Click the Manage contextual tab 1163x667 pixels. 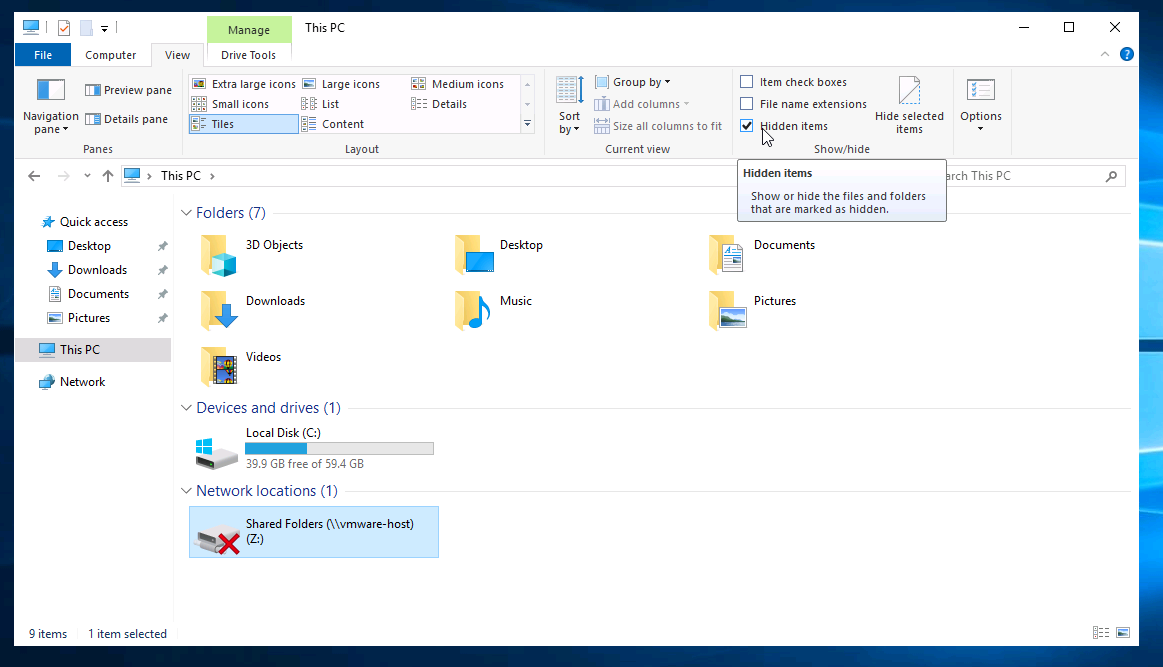pyautogui.click(x=248, y=30)
